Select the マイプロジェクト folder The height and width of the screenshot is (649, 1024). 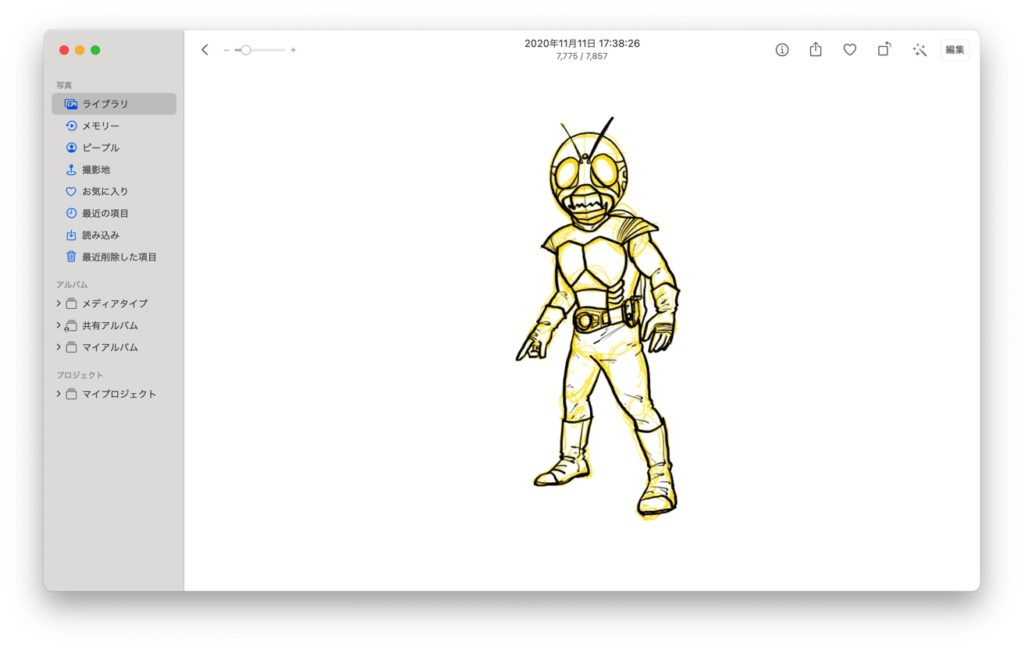(114, 394)
